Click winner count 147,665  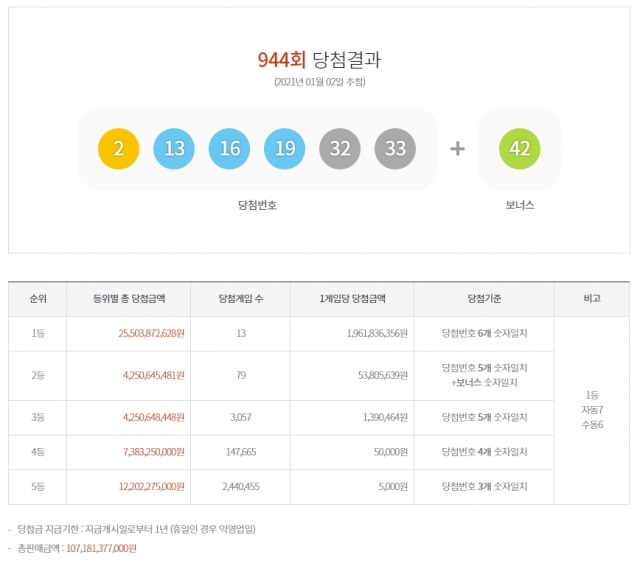coord(241,452)
